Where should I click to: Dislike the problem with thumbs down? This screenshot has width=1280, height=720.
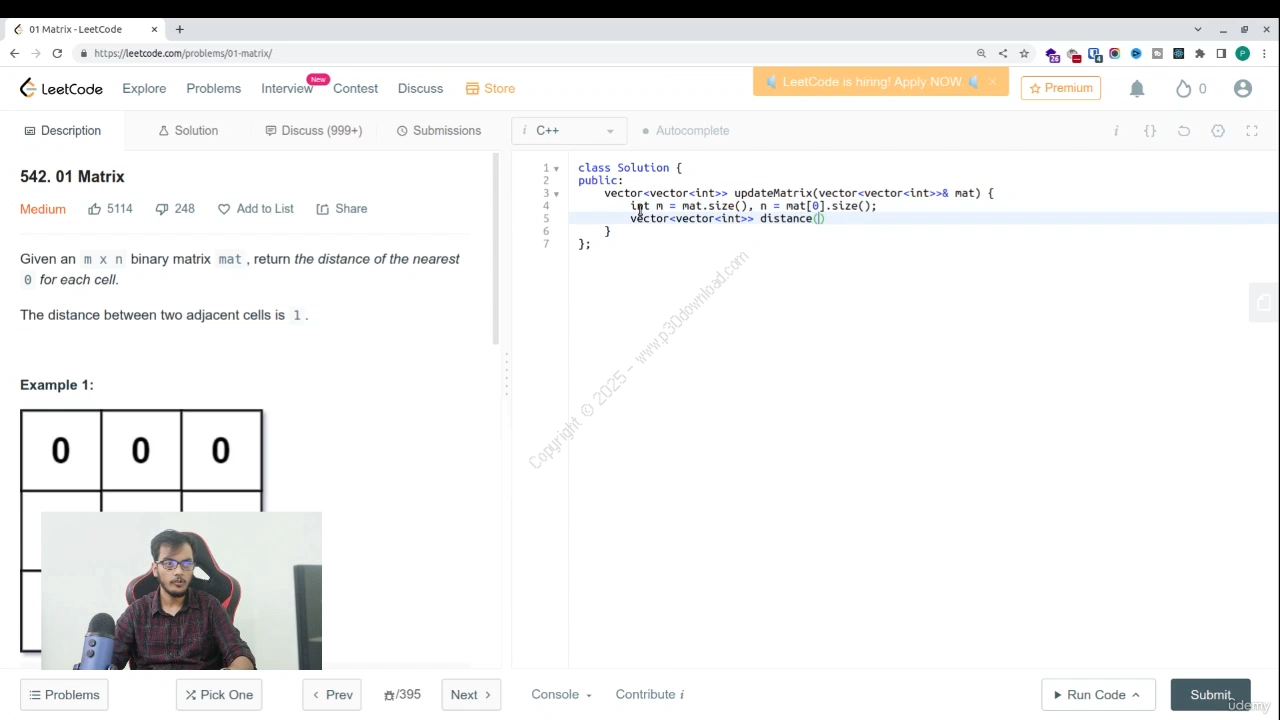tap(162, 209)
